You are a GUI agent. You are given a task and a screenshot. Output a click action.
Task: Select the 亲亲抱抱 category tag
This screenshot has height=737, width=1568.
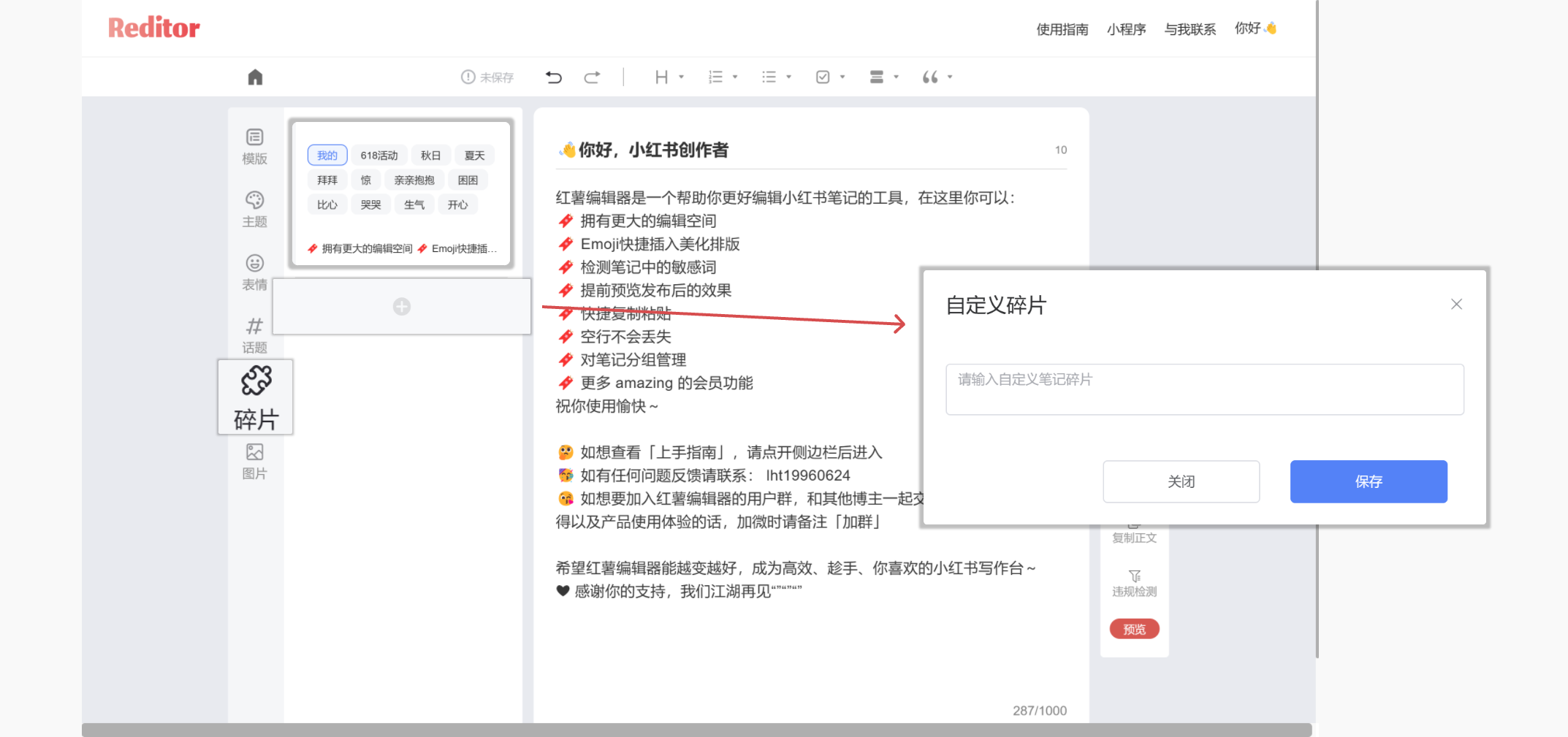pyautogui.click(x=414, y=180)
